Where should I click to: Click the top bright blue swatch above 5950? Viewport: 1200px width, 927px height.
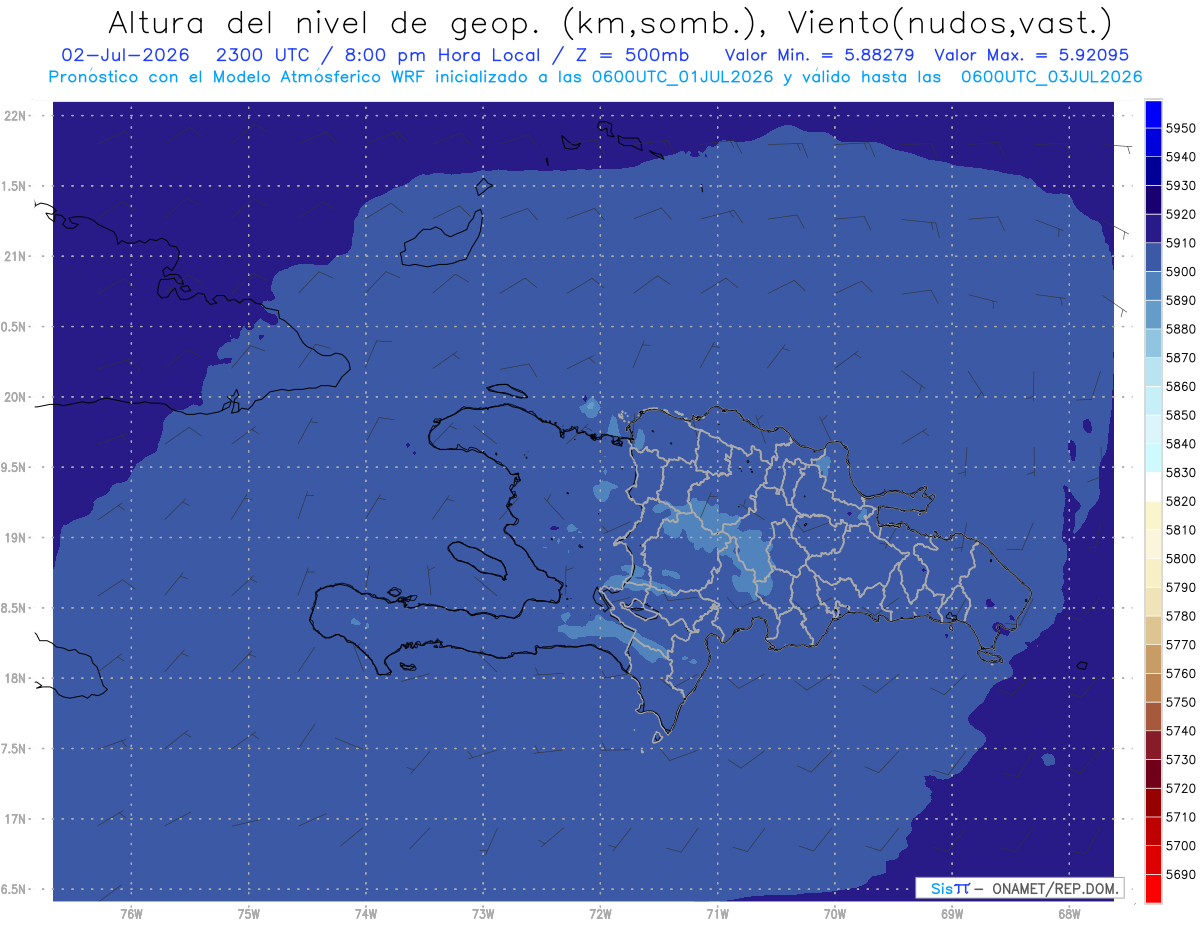pos(1153,114)
